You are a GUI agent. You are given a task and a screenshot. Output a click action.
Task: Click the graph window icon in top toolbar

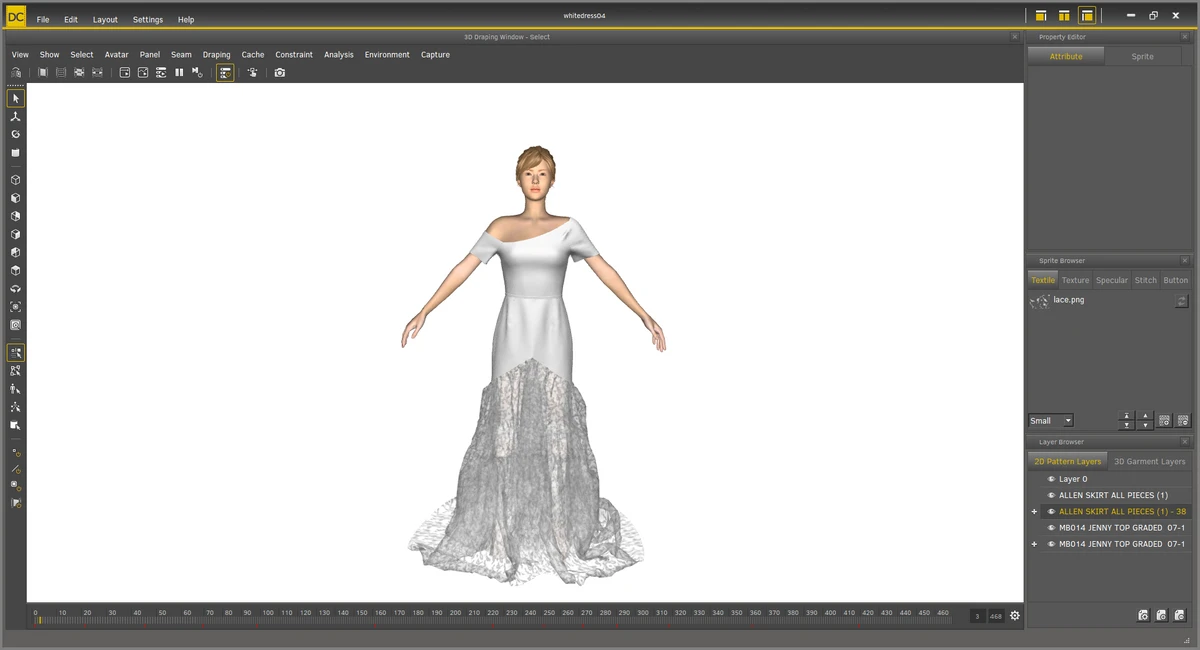[x=143, y=73]
